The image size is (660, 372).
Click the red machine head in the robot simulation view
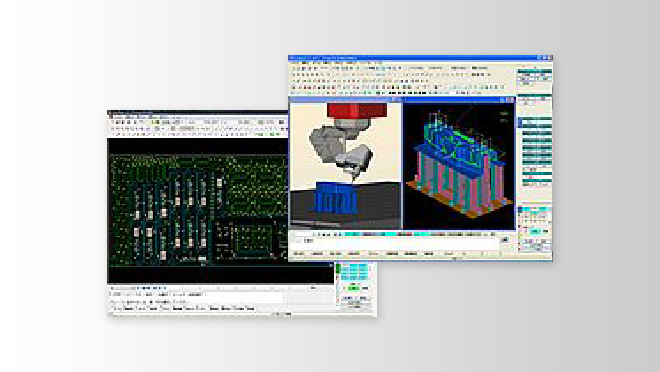tap(357, 110)
